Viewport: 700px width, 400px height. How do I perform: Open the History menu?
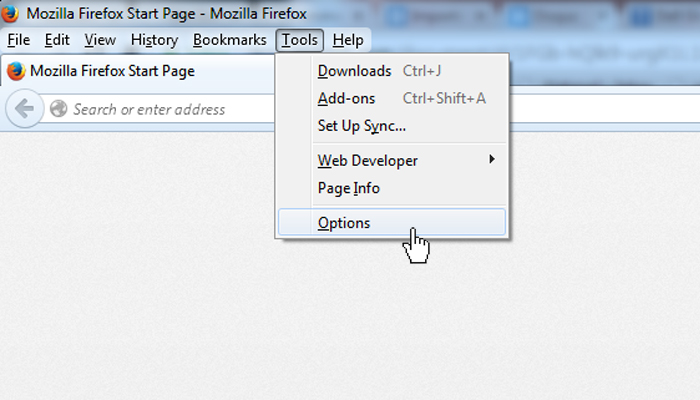(x=154, y=40)
